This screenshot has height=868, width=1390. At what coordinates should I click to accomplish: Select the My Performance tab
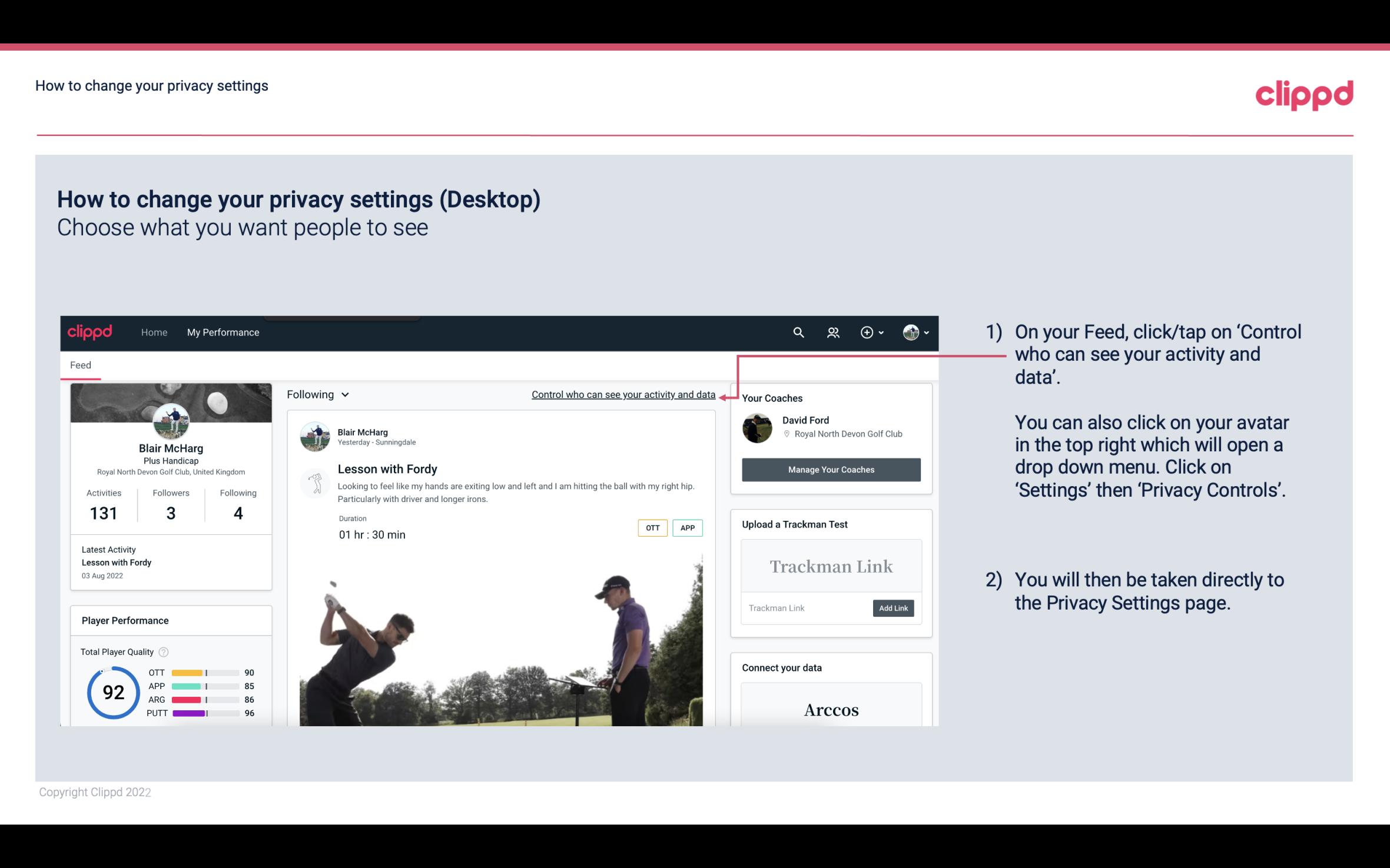(223, 332)
